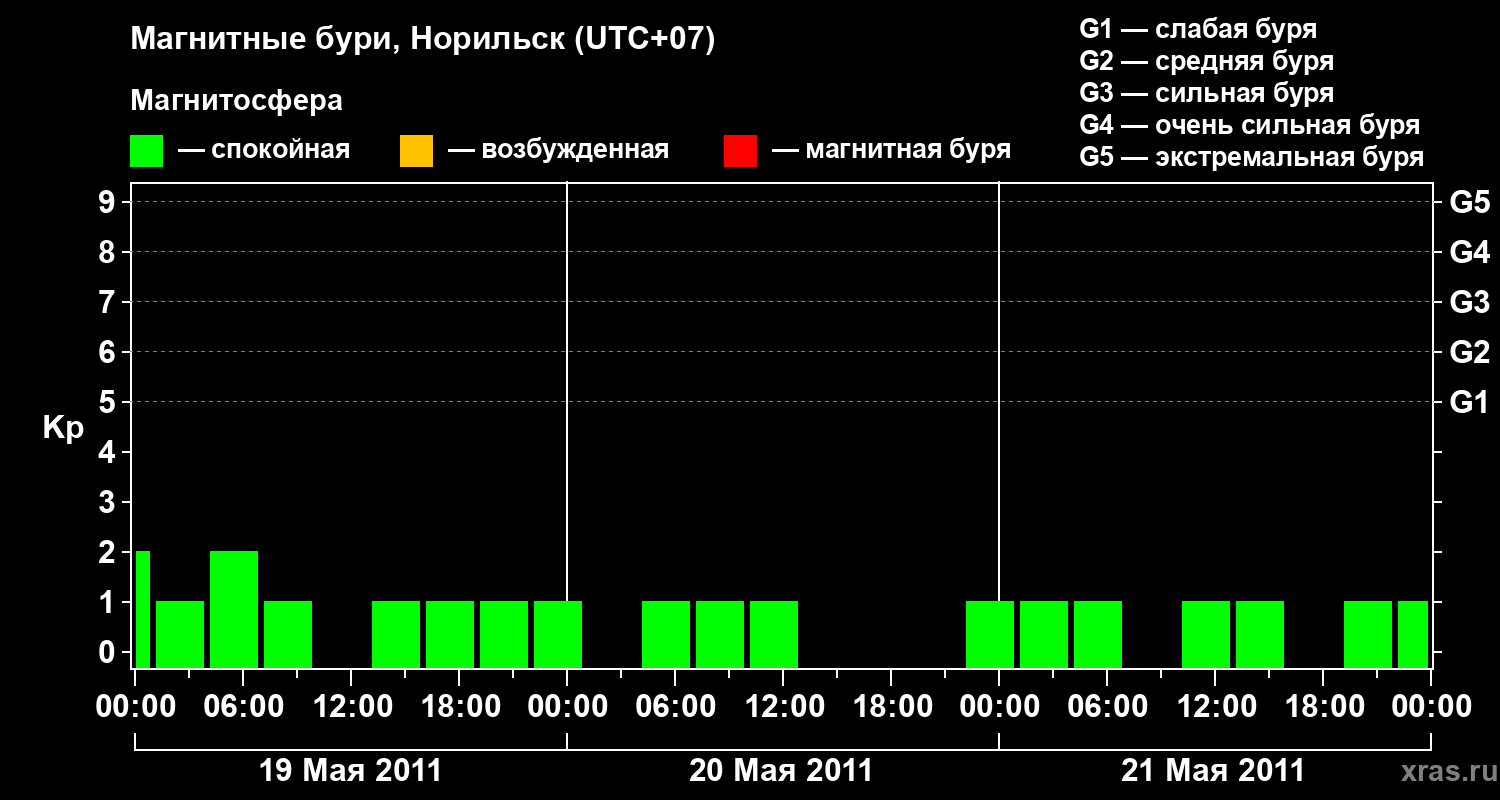Viewport: 1500px width, 800px height.
Task: Click the red 'магнитная буря' legend swatch
Action: click(740, 151)
